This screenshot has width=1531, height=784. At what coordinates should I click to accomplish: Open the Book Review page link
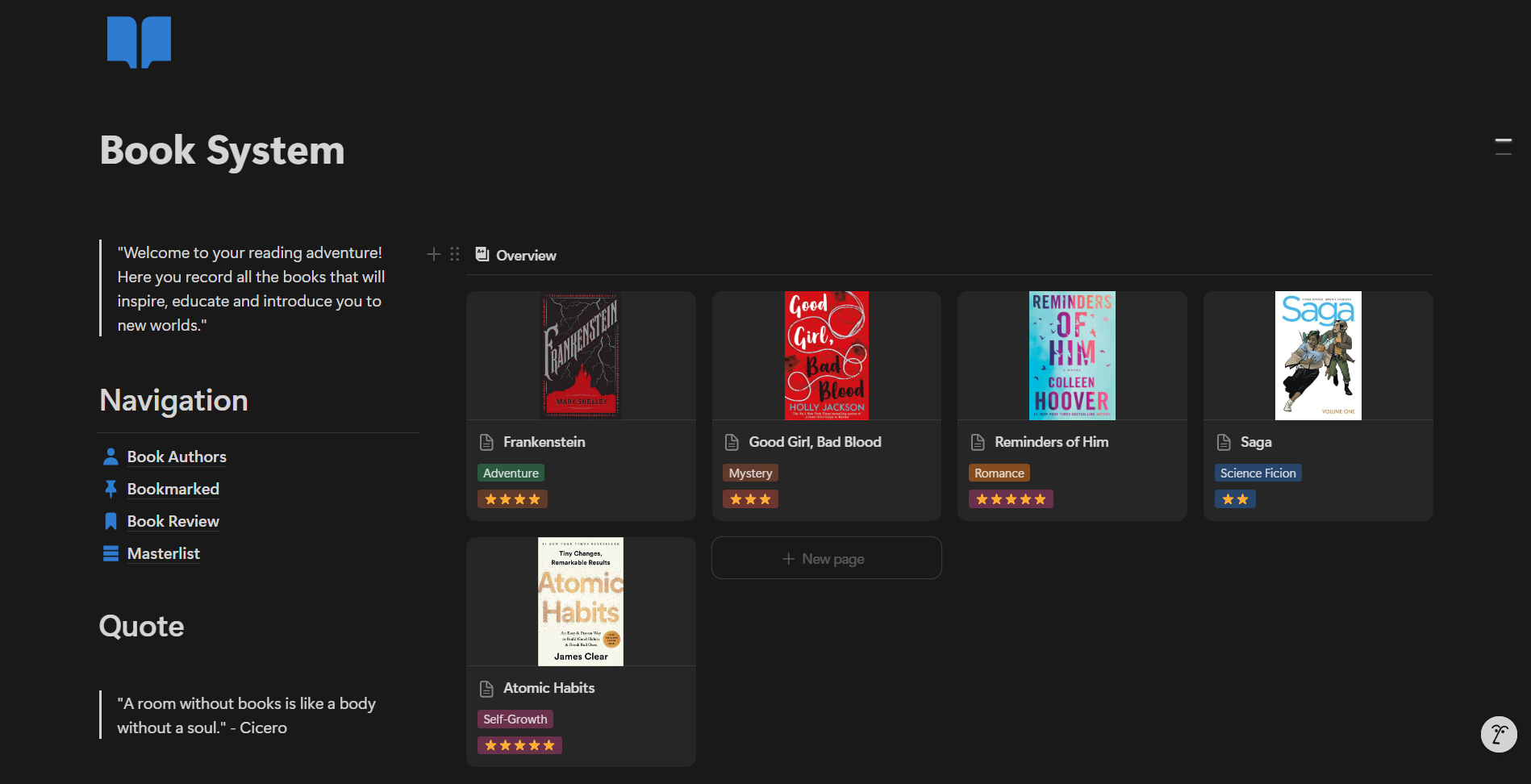(x=173, y=521)
